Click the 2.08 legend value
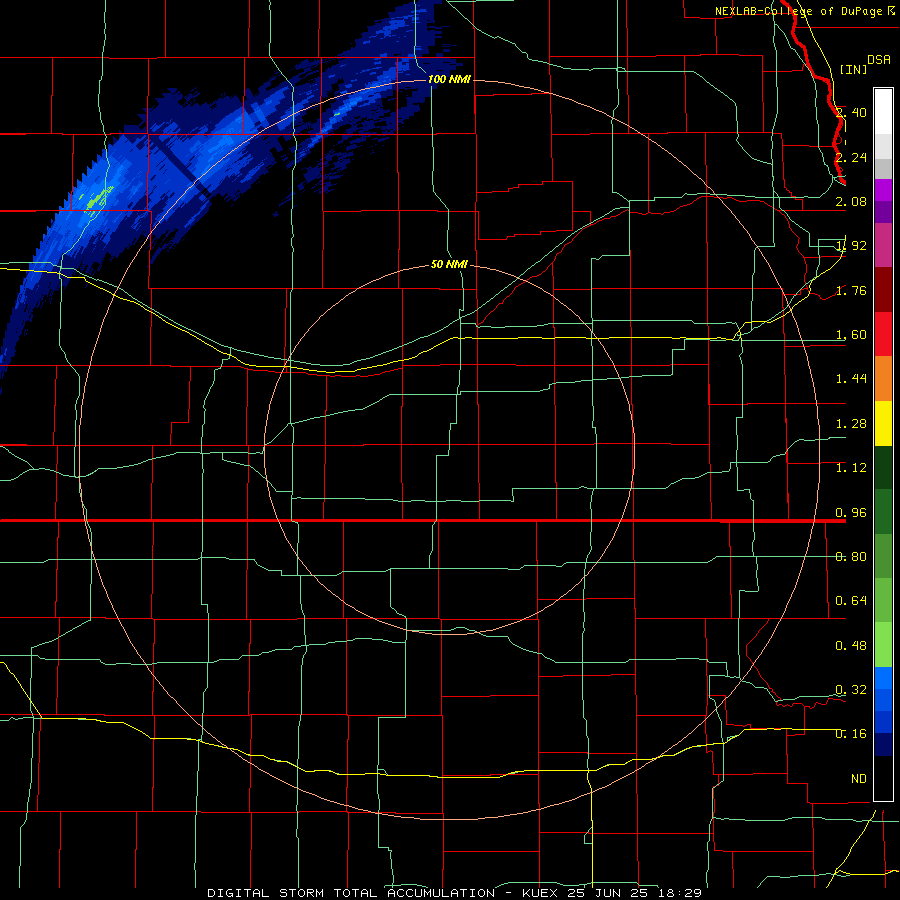 click(851, 201)
